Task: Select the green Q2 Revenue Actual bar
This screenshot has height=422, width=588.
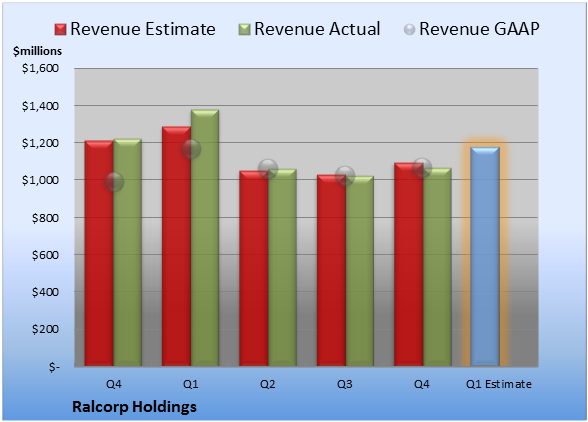Action: [282, 267]
